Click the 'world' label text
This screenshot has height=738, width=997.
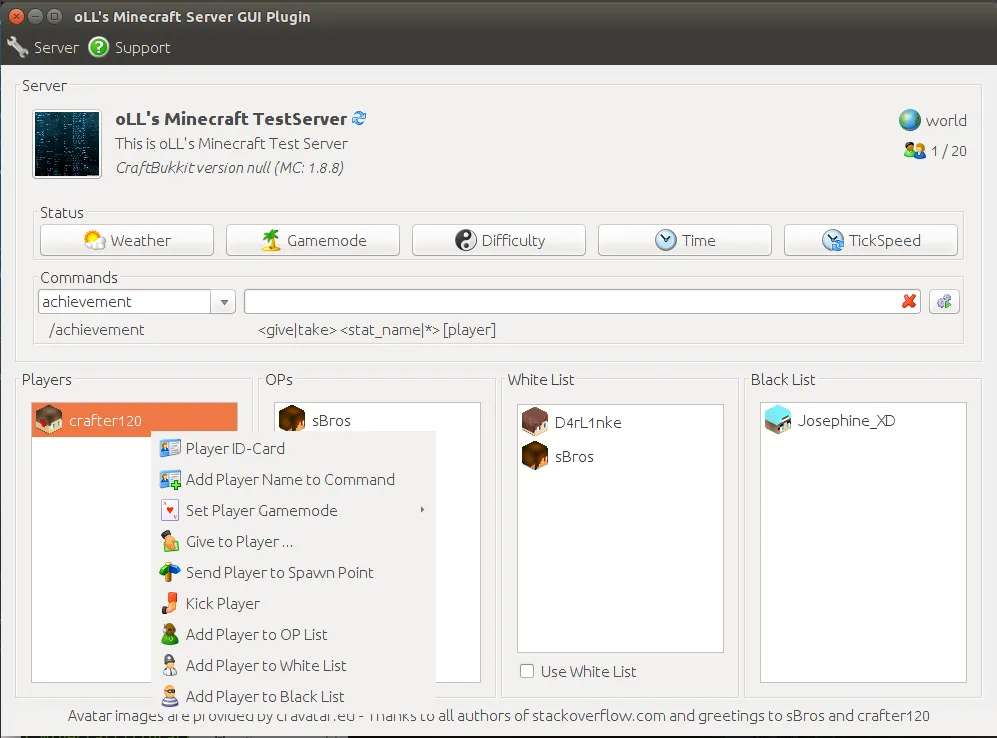pyautogui.click(x=946, y=121)
